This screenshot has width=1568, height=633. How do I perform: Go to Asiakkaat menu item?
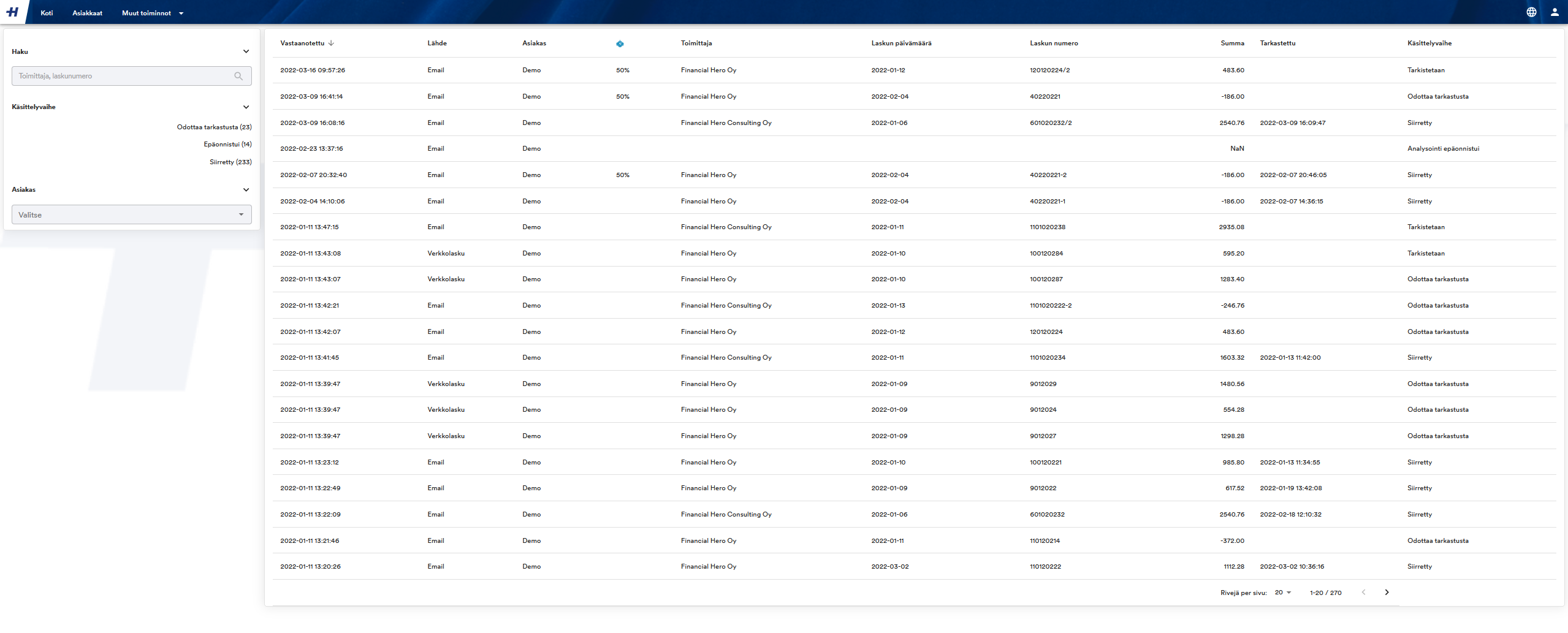point(87,13)
